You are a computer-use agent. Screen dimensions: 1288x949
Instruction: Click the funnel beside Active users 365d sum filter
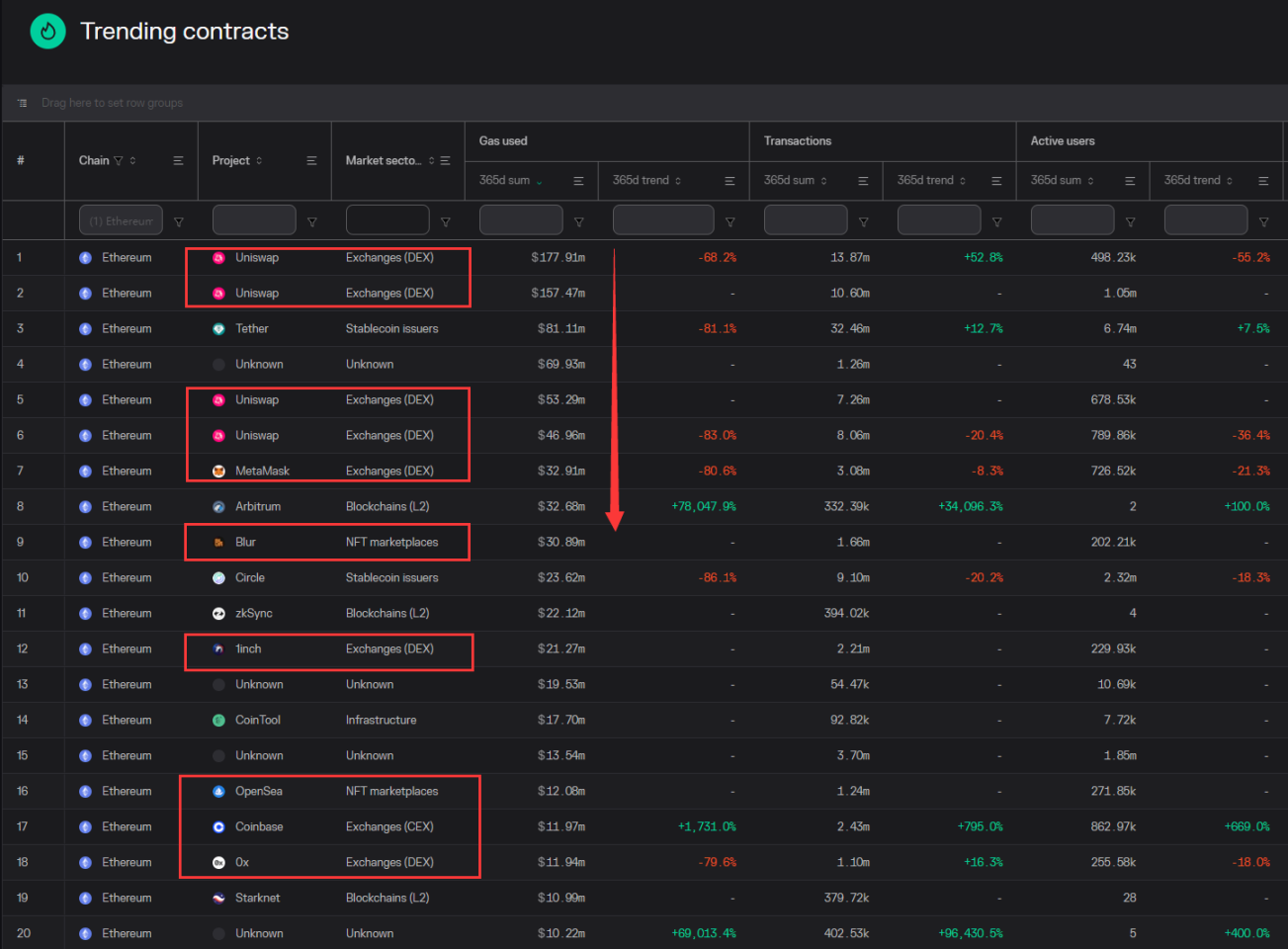click(1131, 221)
